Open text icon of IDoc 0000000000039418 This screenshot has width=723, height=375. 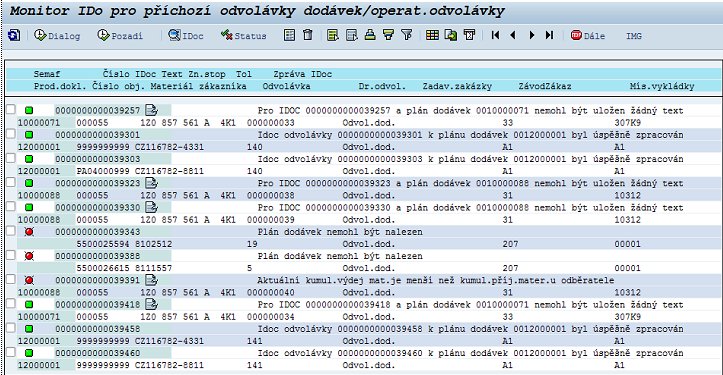coord(151,304)
